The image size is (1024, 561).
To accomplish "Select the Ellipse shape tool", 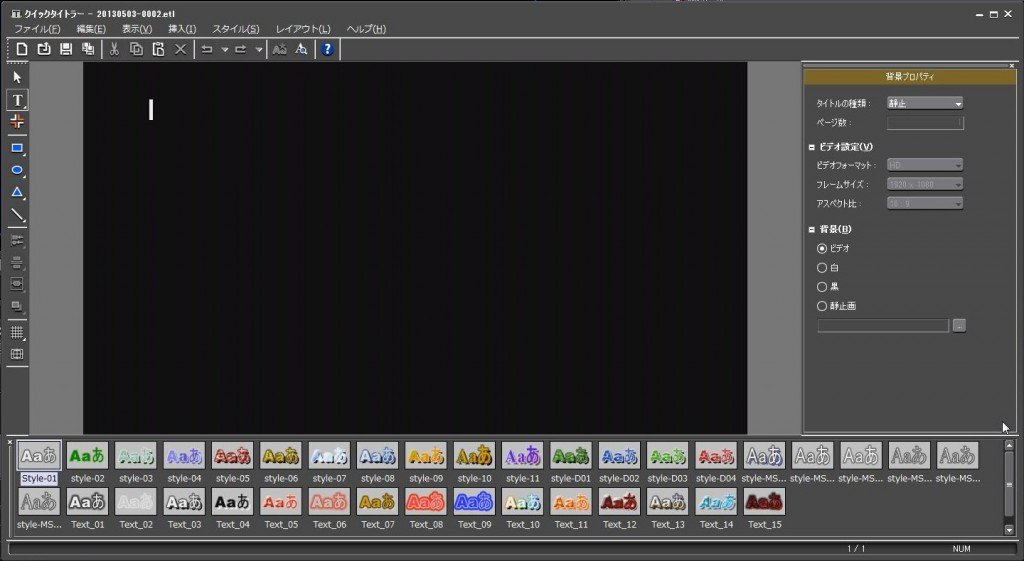I will (18, 170).
